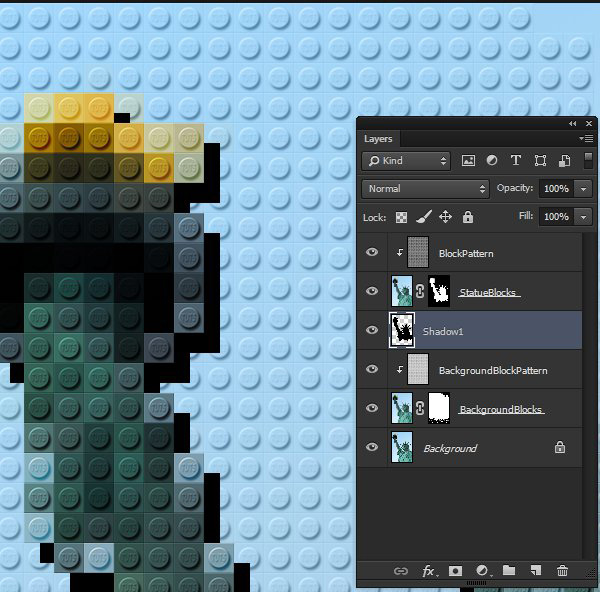Click the Fill label
The height and width of the screenshot is (592, 600).
tap(526, 216)
